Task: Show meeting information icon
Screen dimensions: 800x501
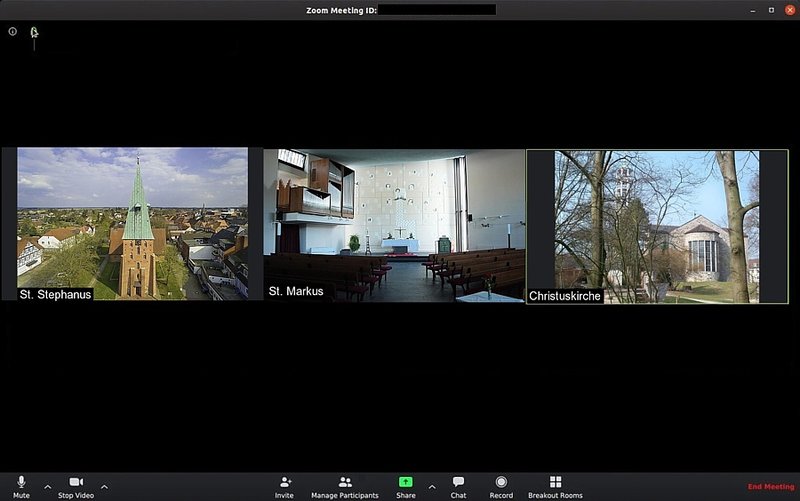Action: tap(13, 31)
